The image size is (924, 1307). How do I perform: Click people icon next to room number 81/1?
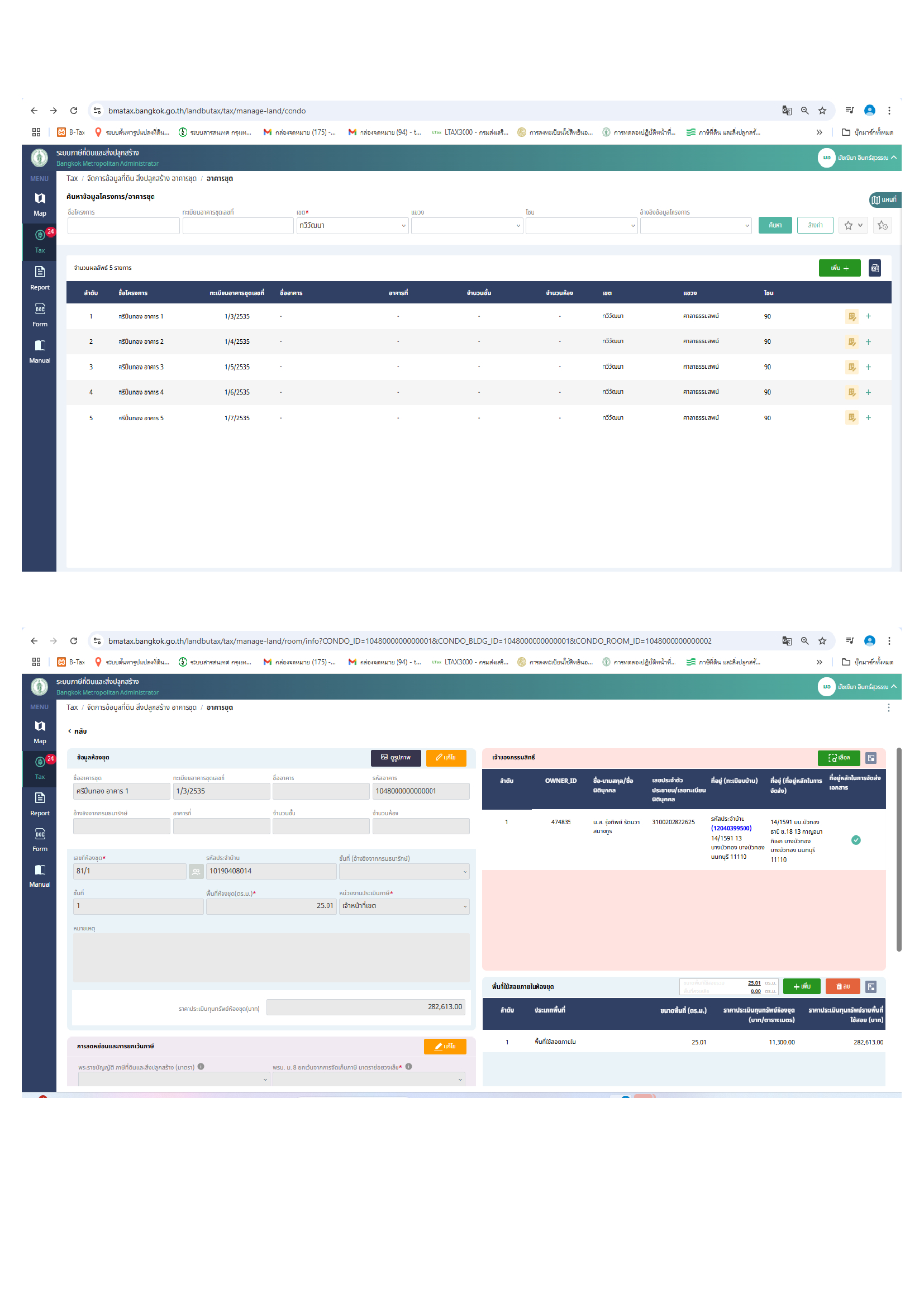pyautogui.click(x=196, y=871)
